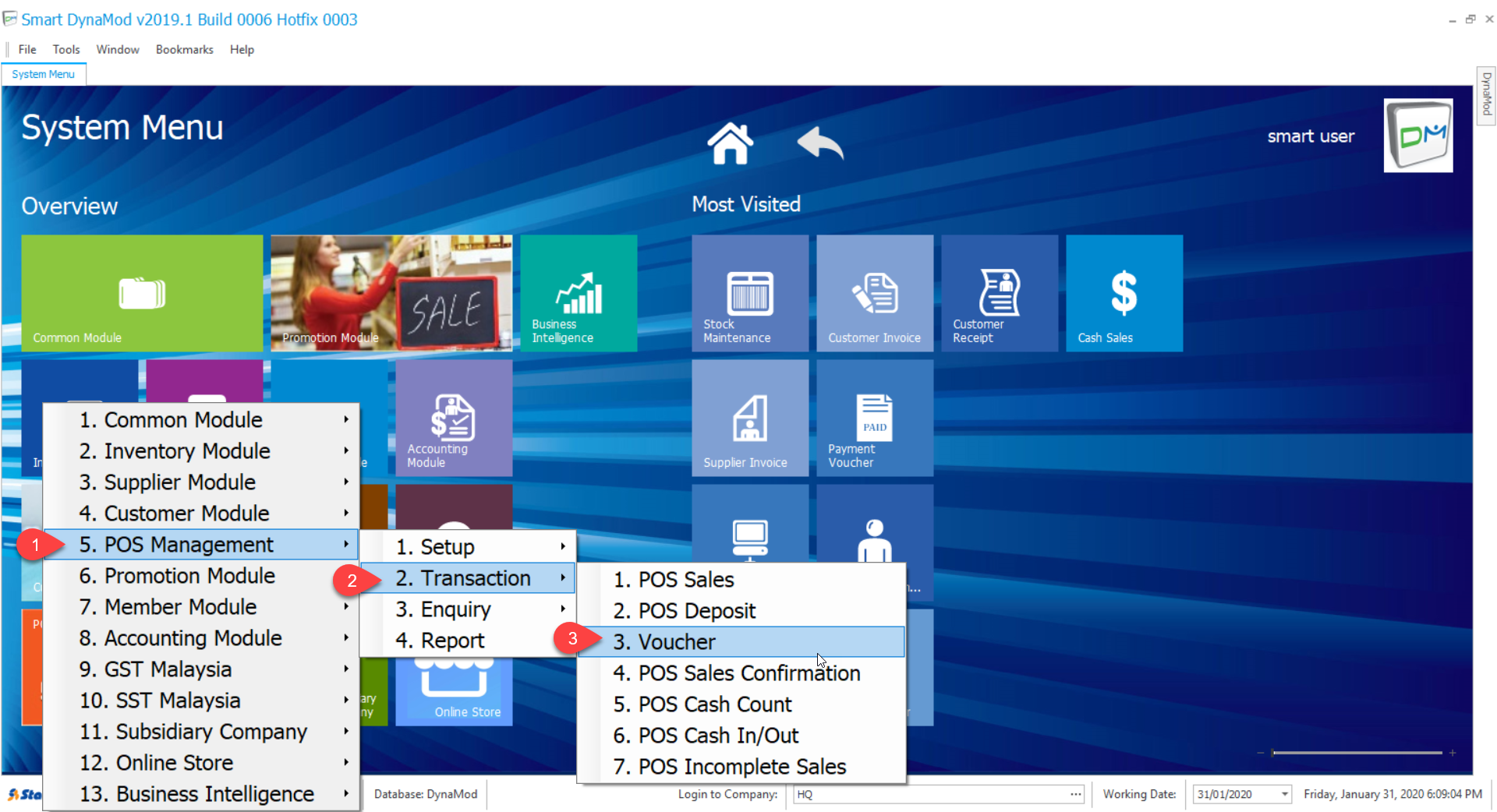Image resolution: width=1497 pixels, height=812 pixels.
Task: Open the Payment Voucher tile
Action: [875, 418]
